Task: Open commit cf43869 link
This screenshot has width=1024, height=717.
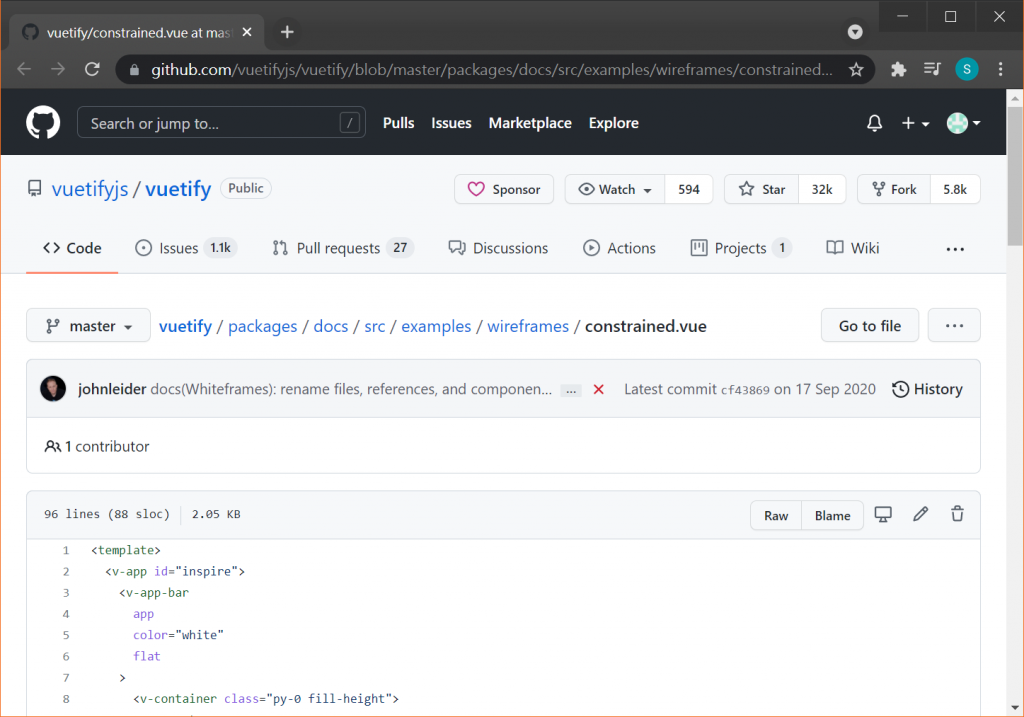Action: 745,390
